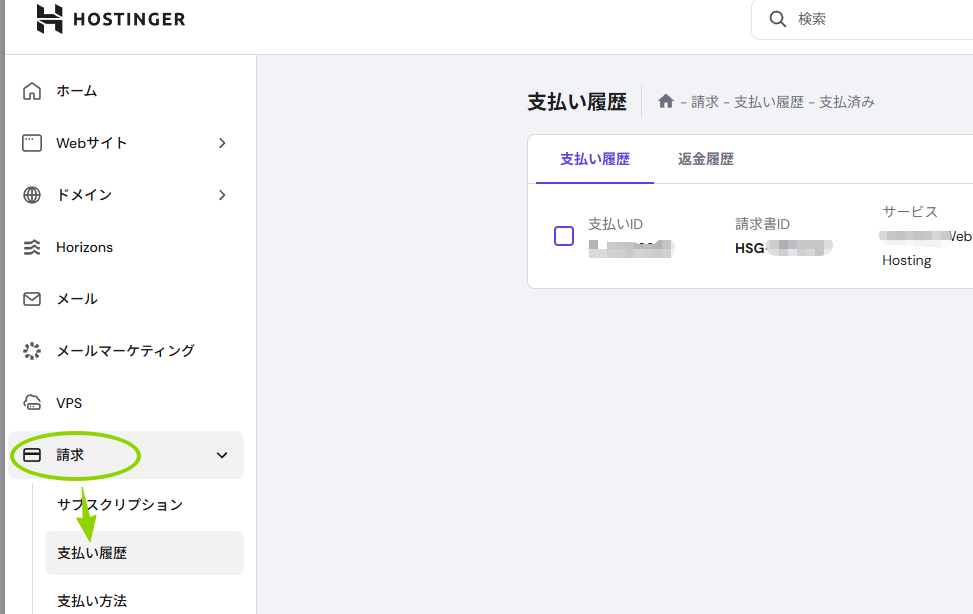Click the VPS cloud icon
Screen dimensions: 973x614
33,402
